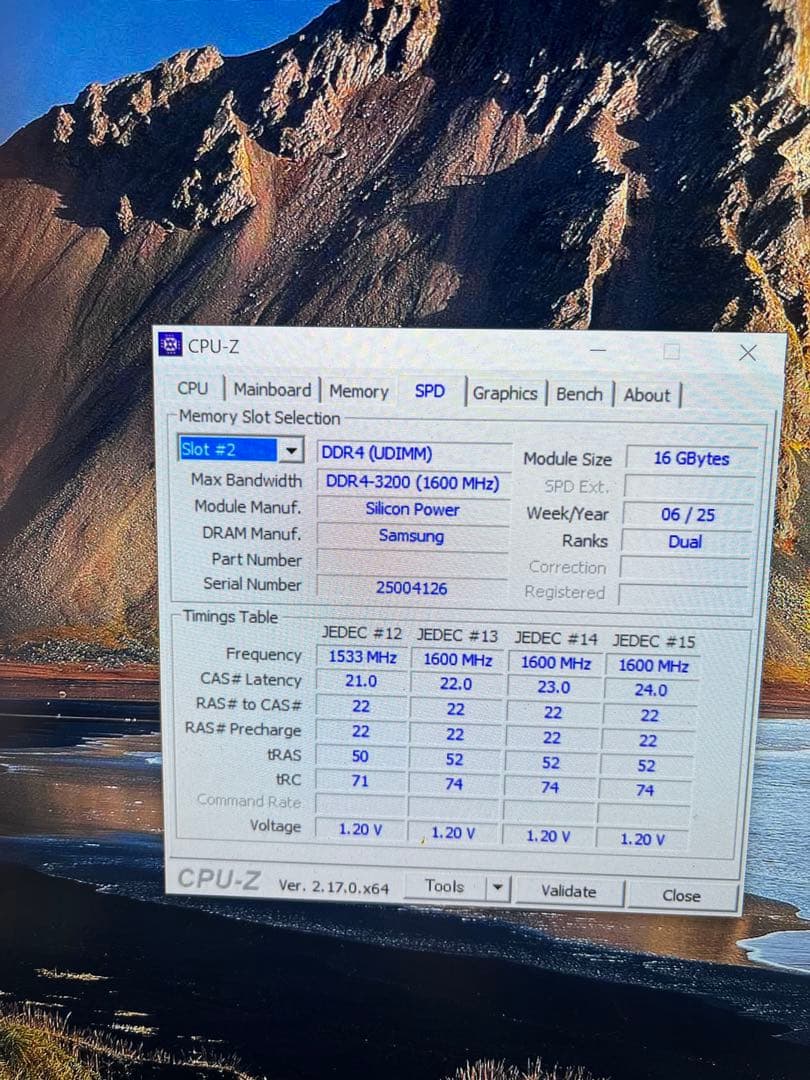Switch to the Mainboard tab
The height and width of the screenshot is (1080, 810).
pyautogui.click(x=272, y=390)
